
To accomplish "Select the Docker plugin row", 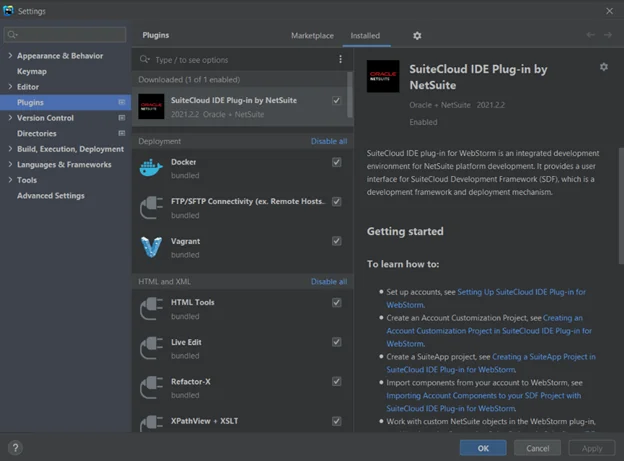I will (242, 168).
